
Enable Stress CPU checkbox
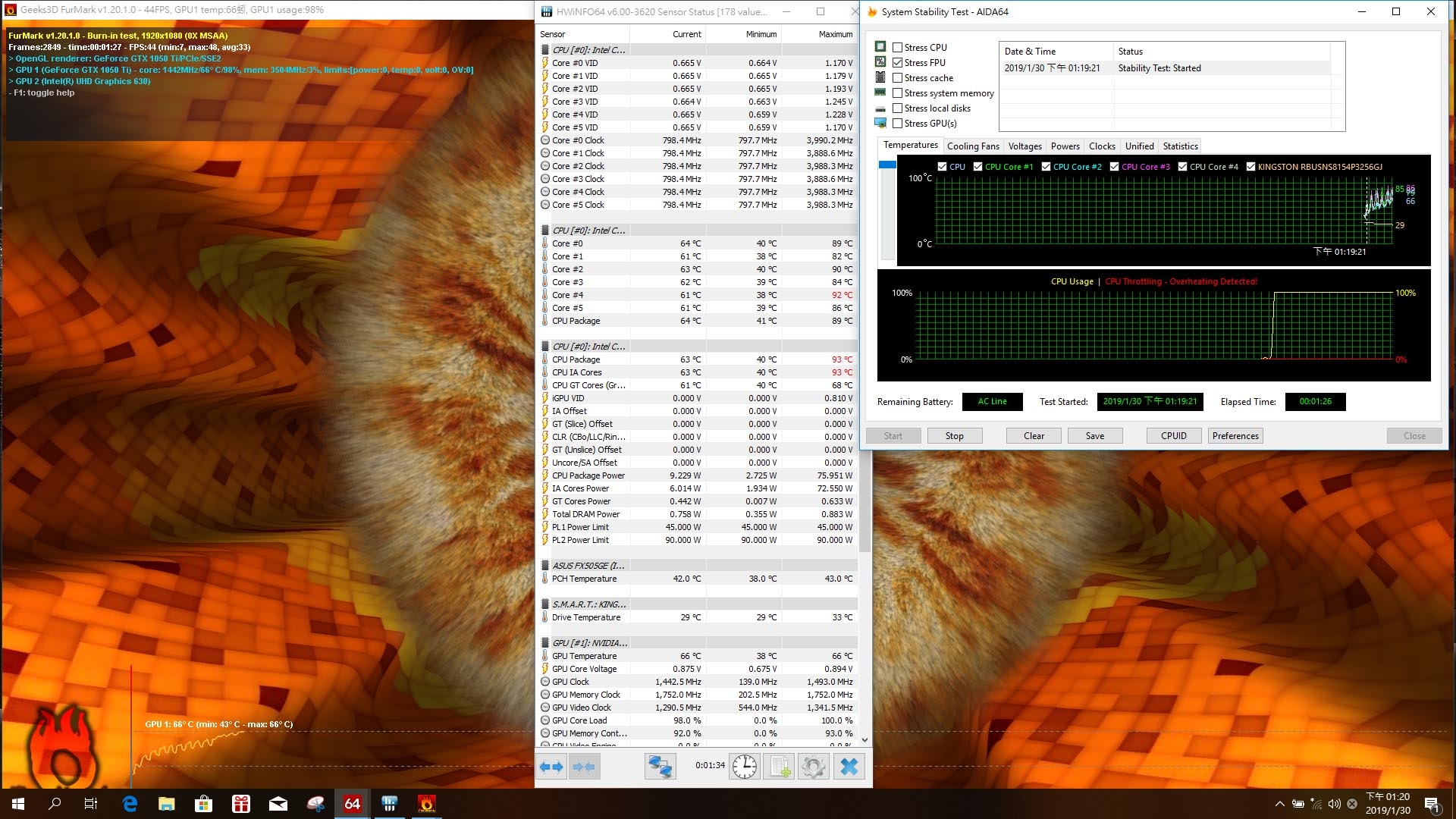(x=898, y=47)
